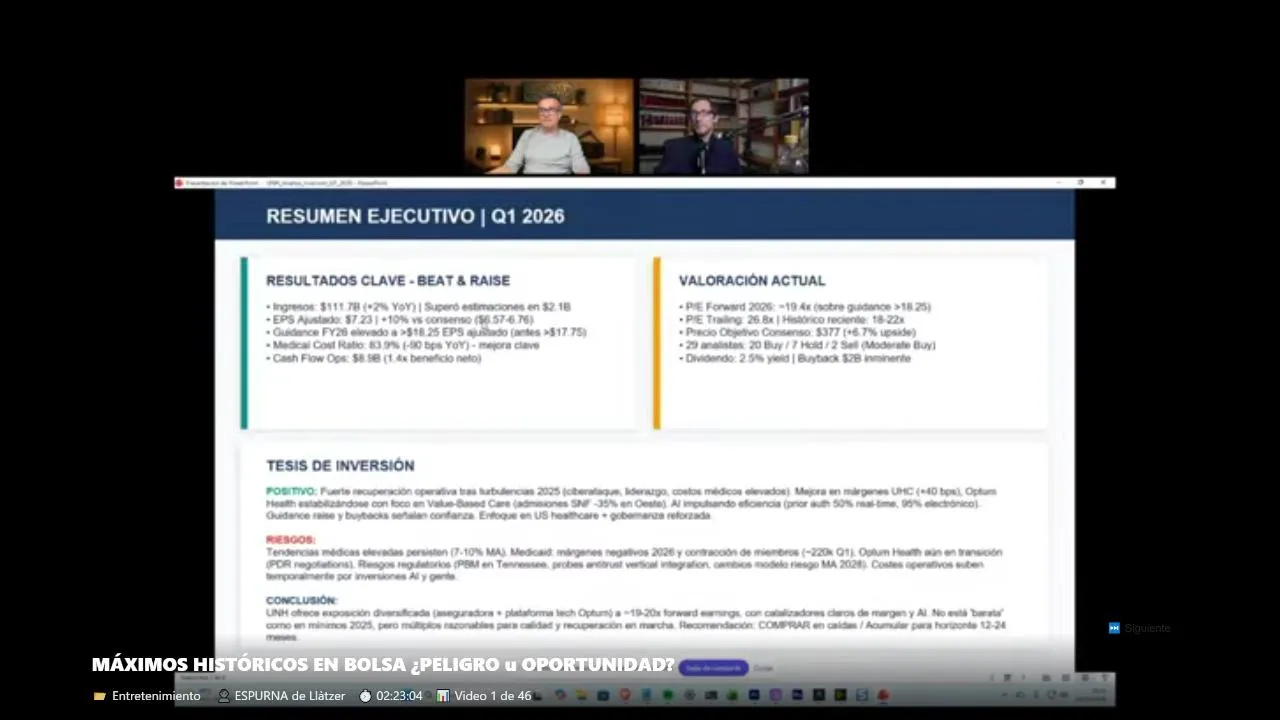The width and height of the screenshot is (1280, 720).
Task: Click the person icon before ESPURNA de Llàtzer
Action: 223,696
